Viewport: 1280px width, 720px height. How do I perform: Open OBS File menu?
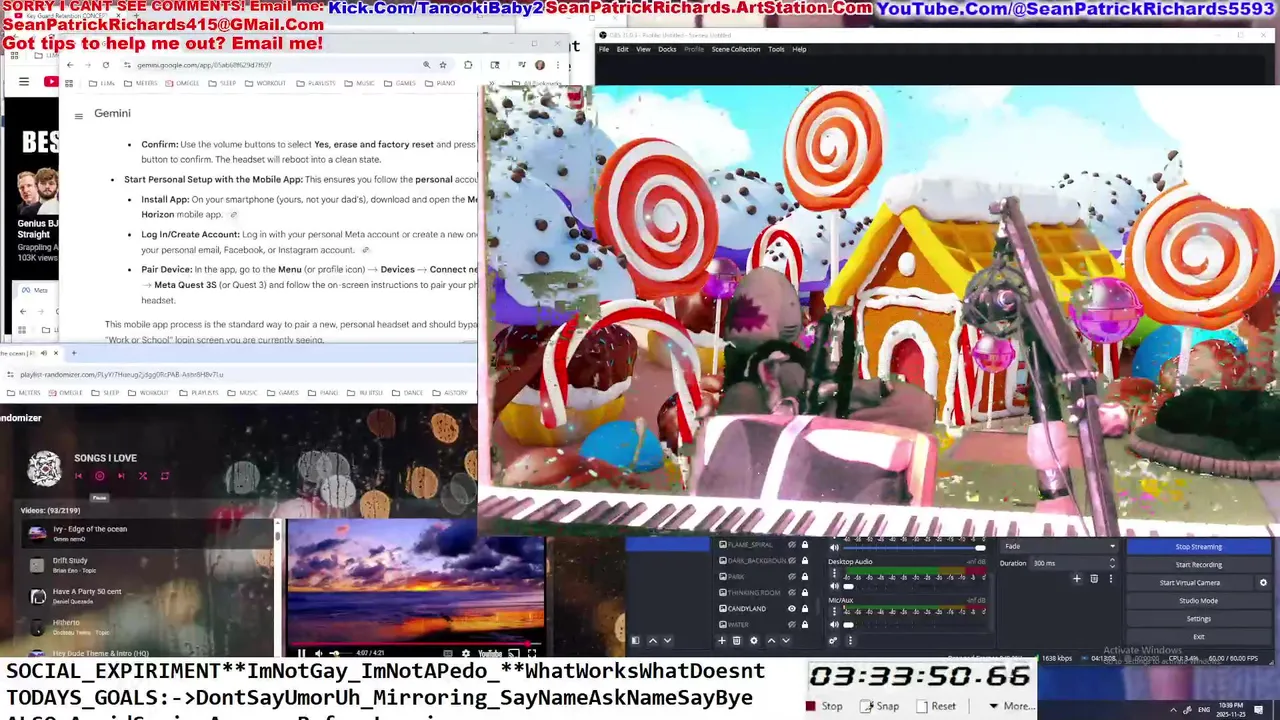pos(604,49)
